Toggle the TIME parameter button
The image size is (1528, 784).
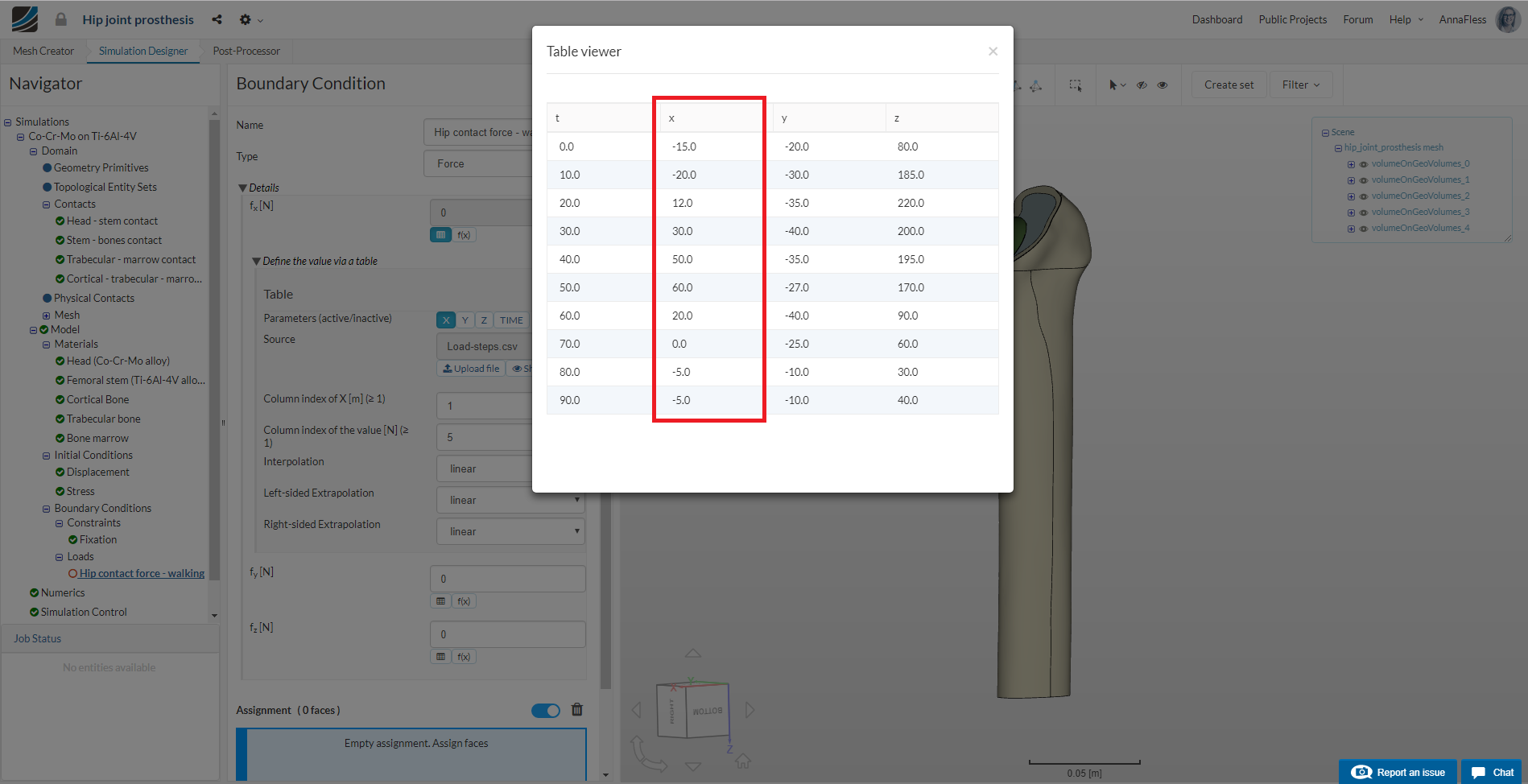point(511,320)
